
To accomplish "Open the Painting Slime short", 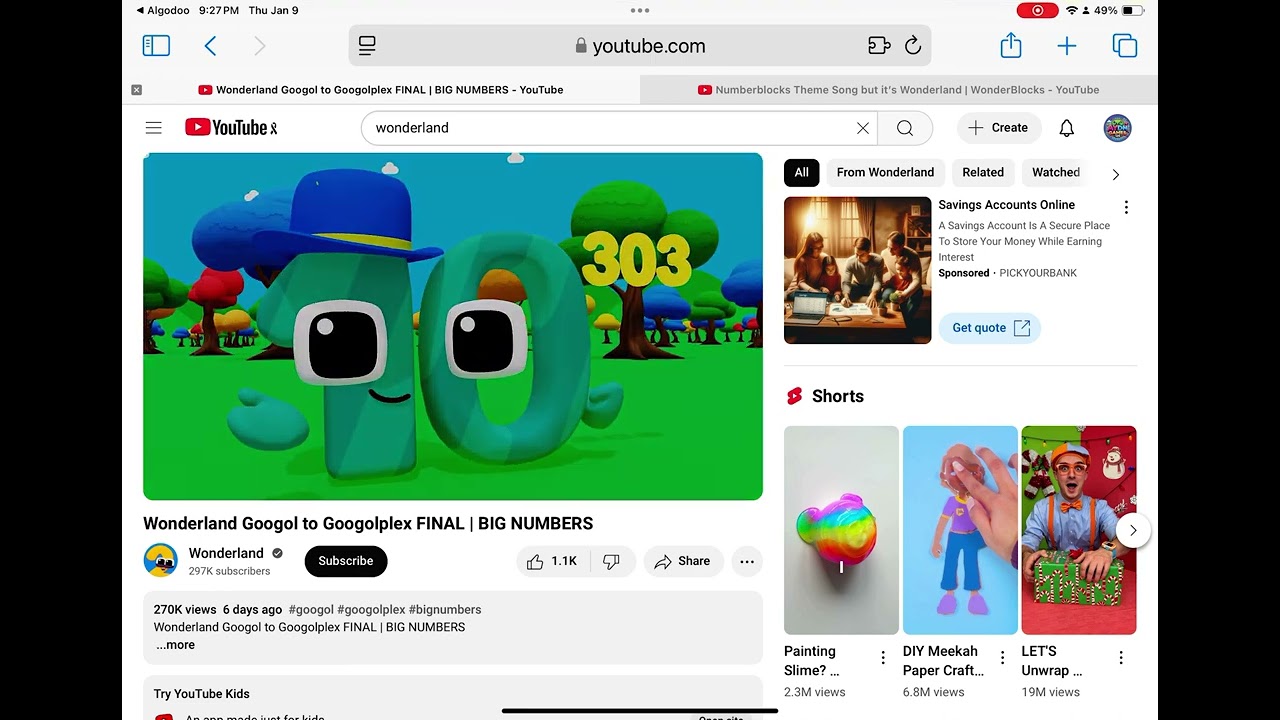I will (x=841, y=530).
